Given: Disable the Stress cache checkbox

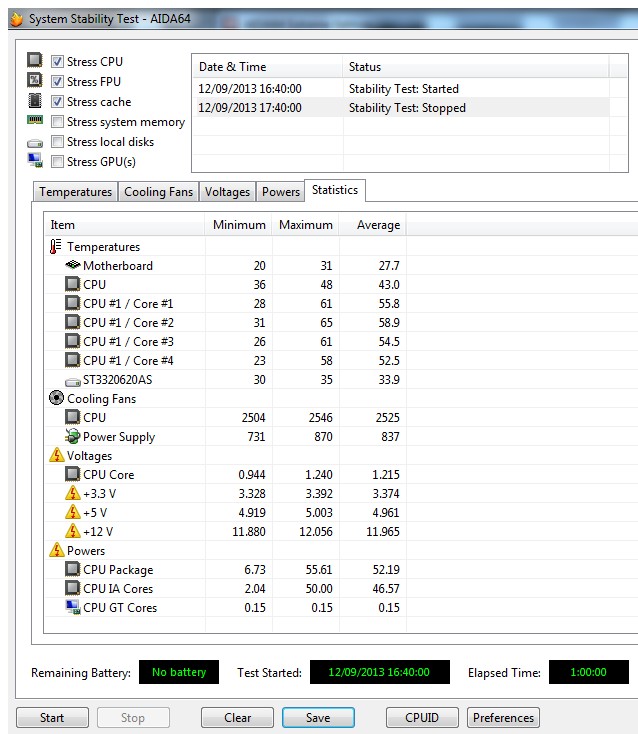Looking at the screenshot, I should [x=57, y=102].
